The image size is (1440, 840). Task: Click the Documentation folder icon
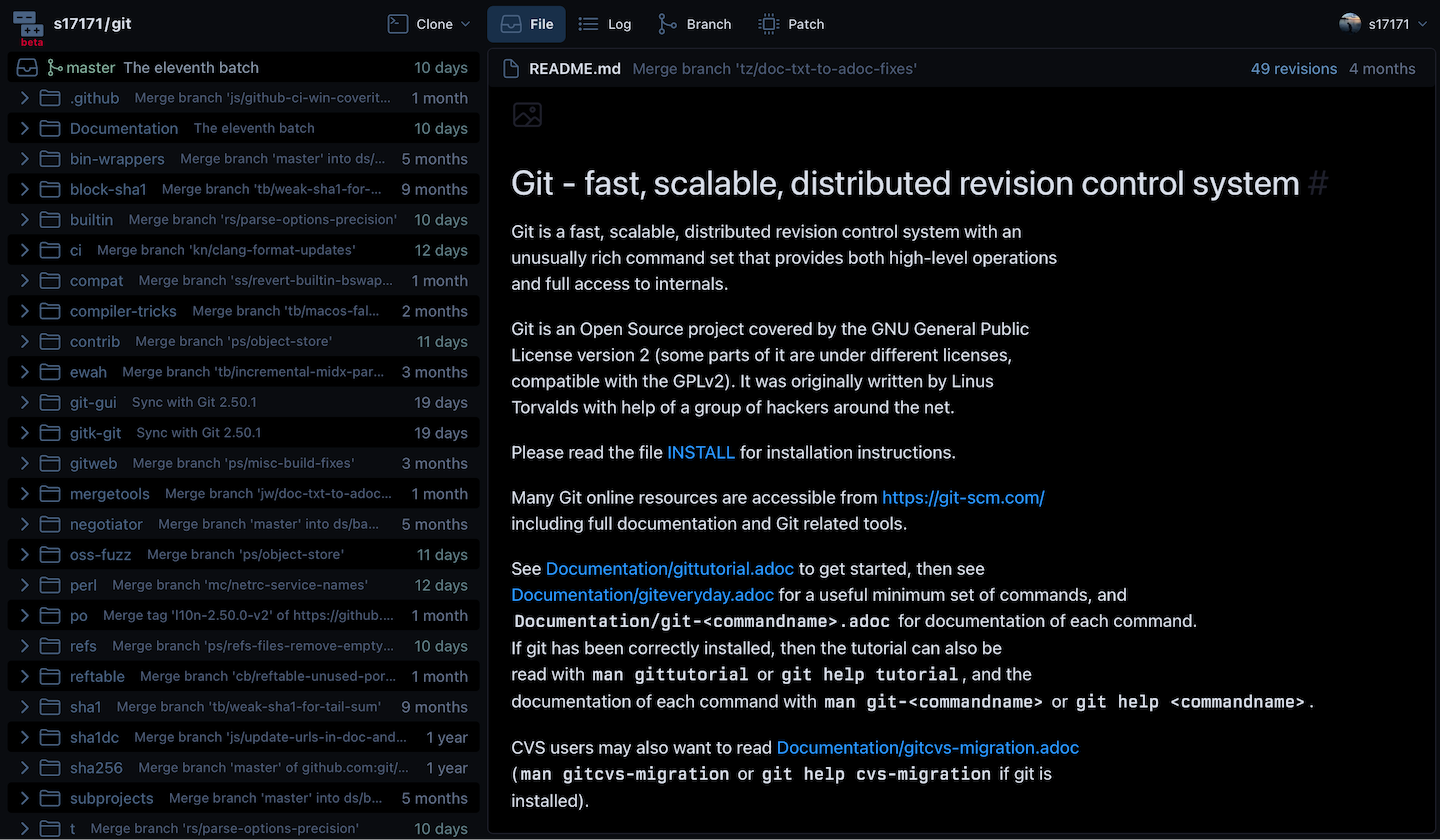[50, 129]
